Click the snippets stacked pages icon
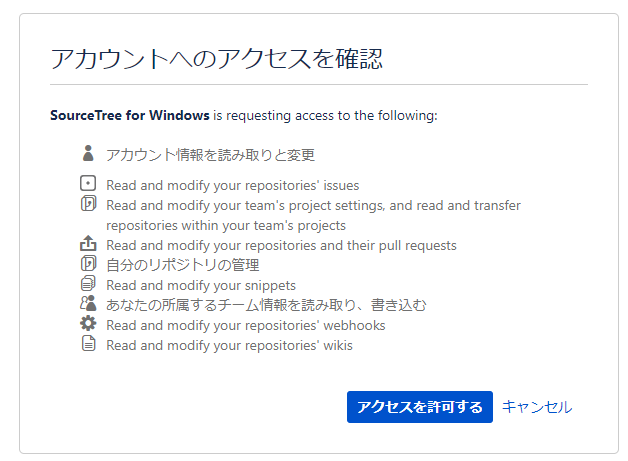This screenshot has height=461, width=628. click(88, 283)
